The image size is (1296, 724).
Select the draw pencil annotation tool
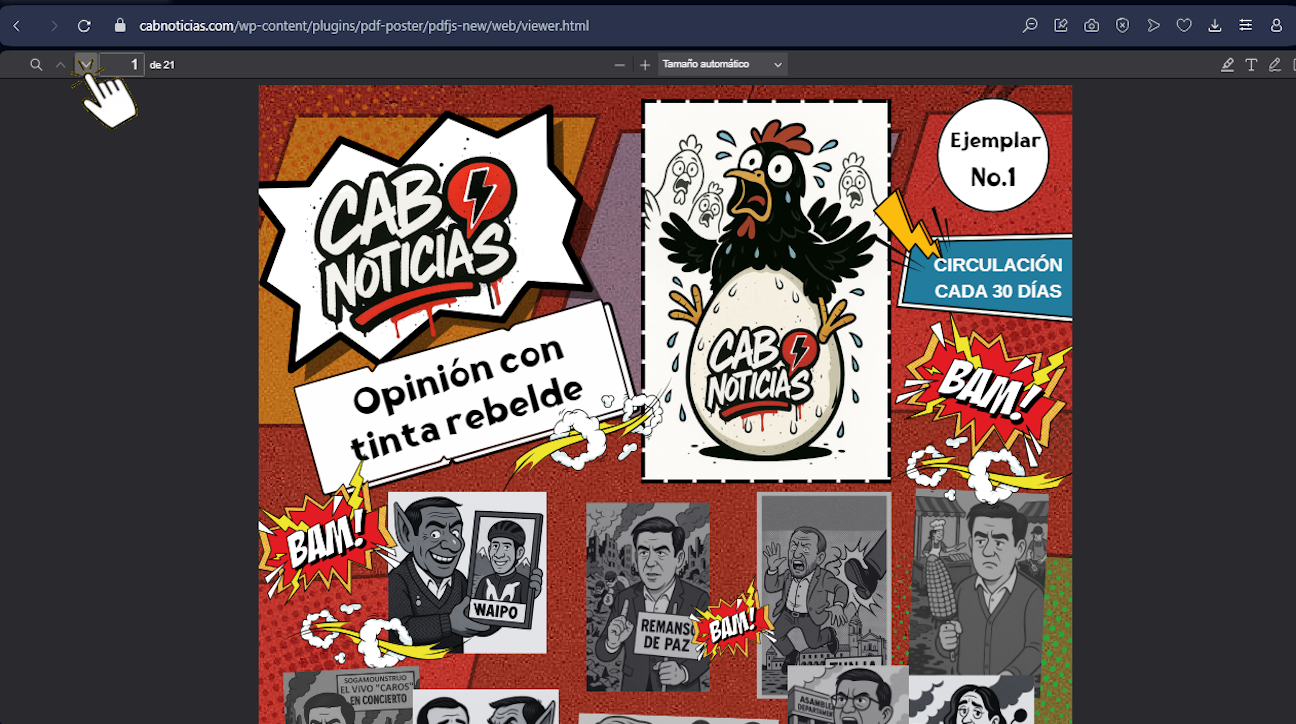click(1274, 65)
